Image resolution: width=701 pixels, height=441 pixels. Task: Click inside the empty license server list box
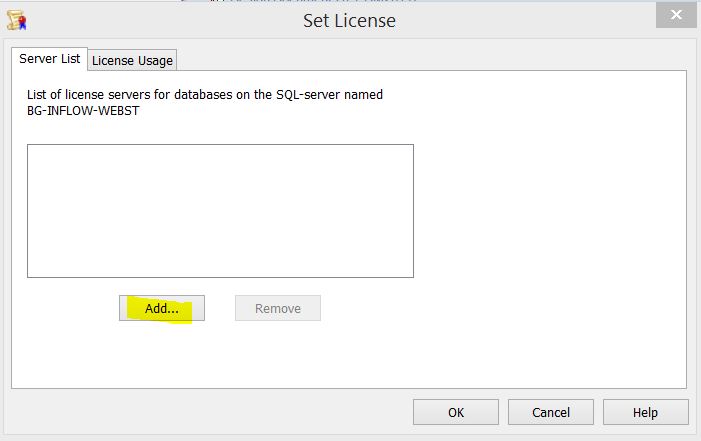click(220, 210)
